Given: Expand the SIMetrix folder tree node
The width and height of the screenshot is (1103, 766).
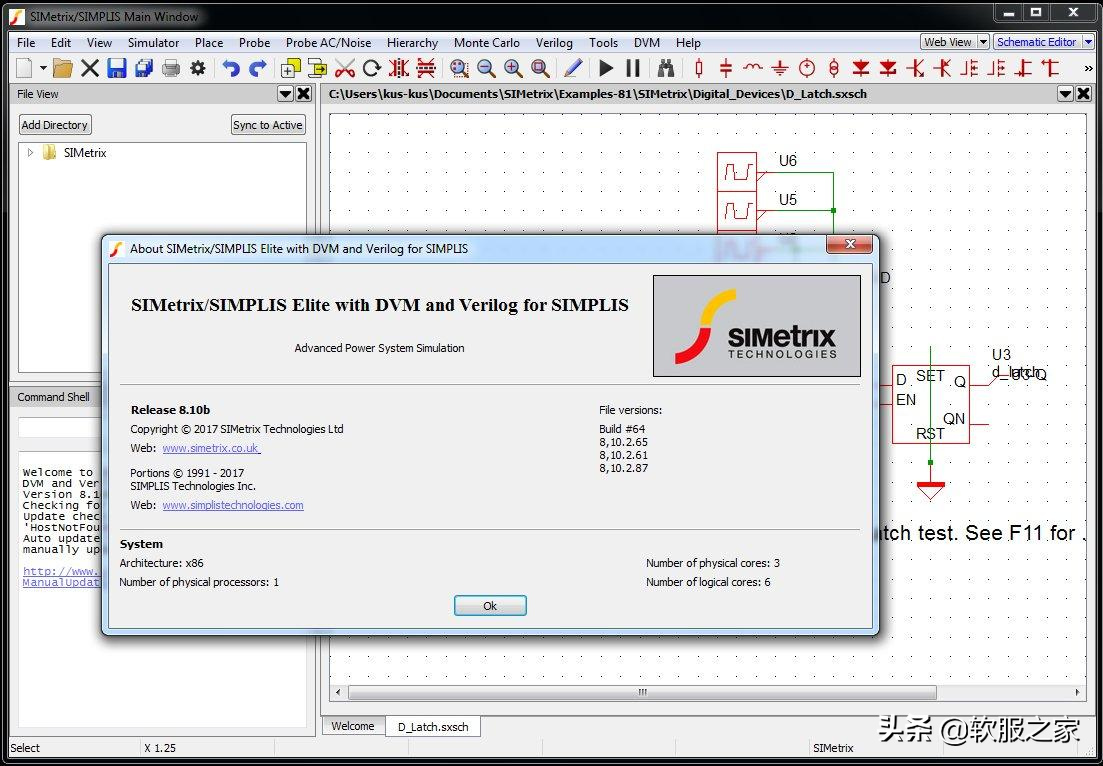Looking at the screenshot, I should click(30, 153).
